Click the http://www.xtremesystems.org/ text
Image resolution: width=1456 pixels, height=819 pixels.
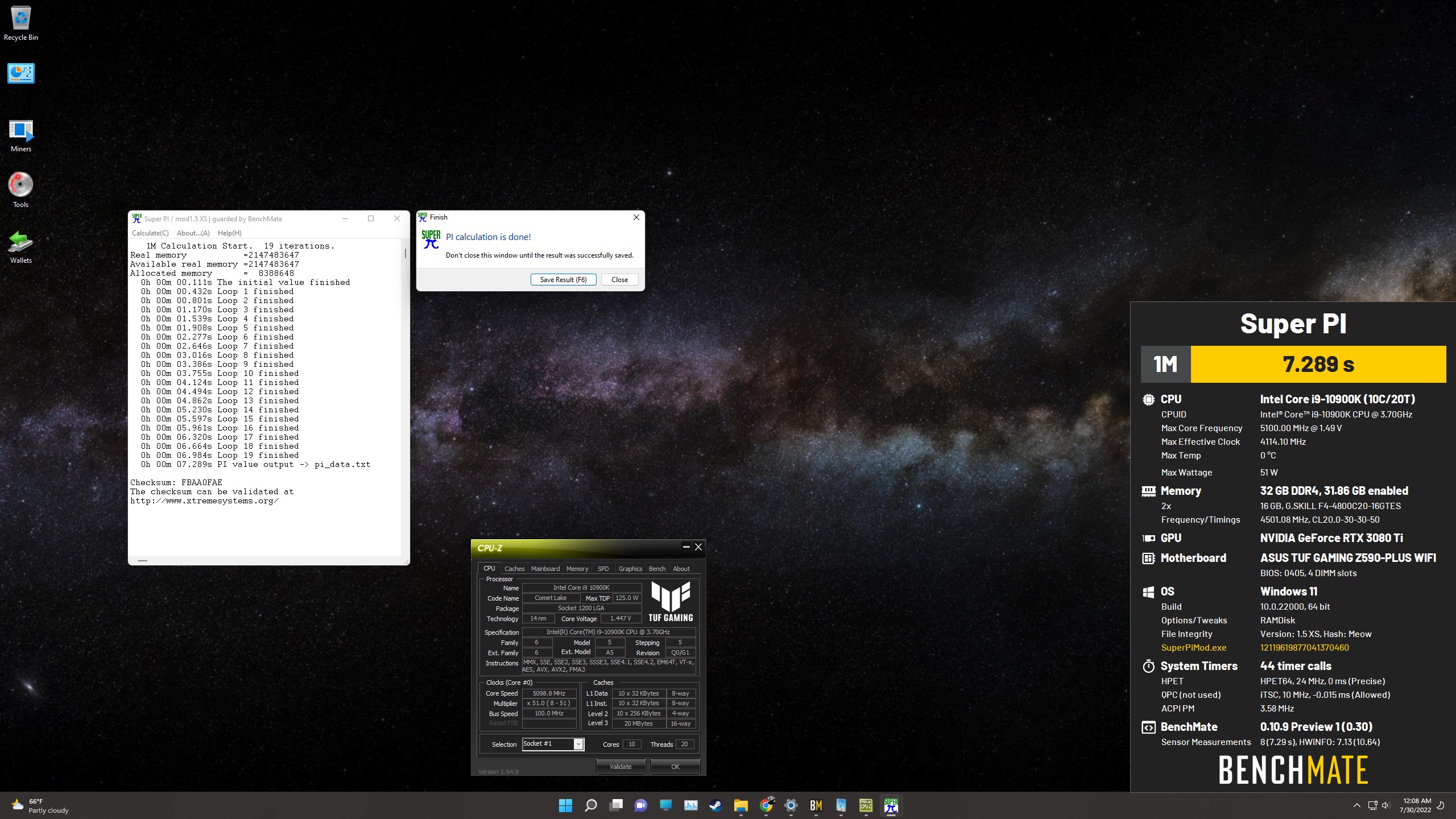pos(204,501)
